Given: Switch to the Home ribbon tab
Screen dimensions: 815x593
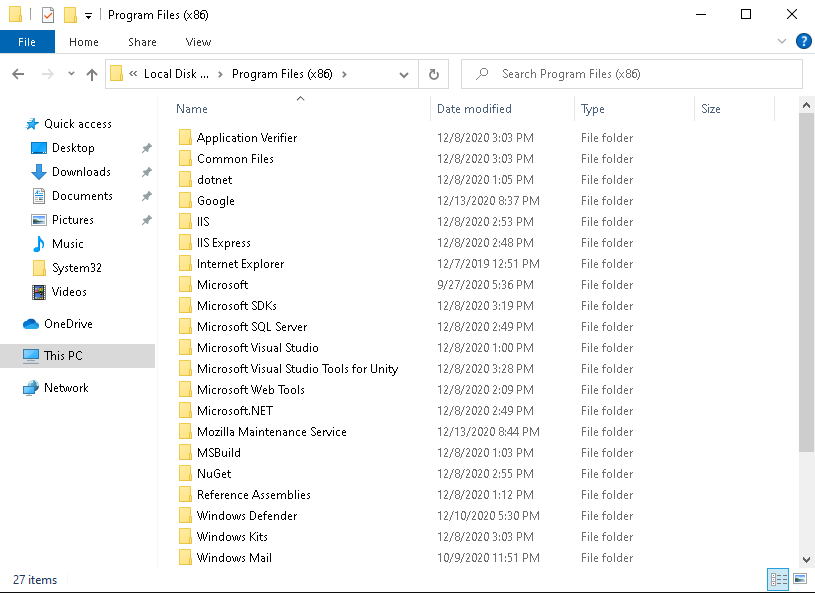Looking at the screenshot, I should [x=84, y=42].
